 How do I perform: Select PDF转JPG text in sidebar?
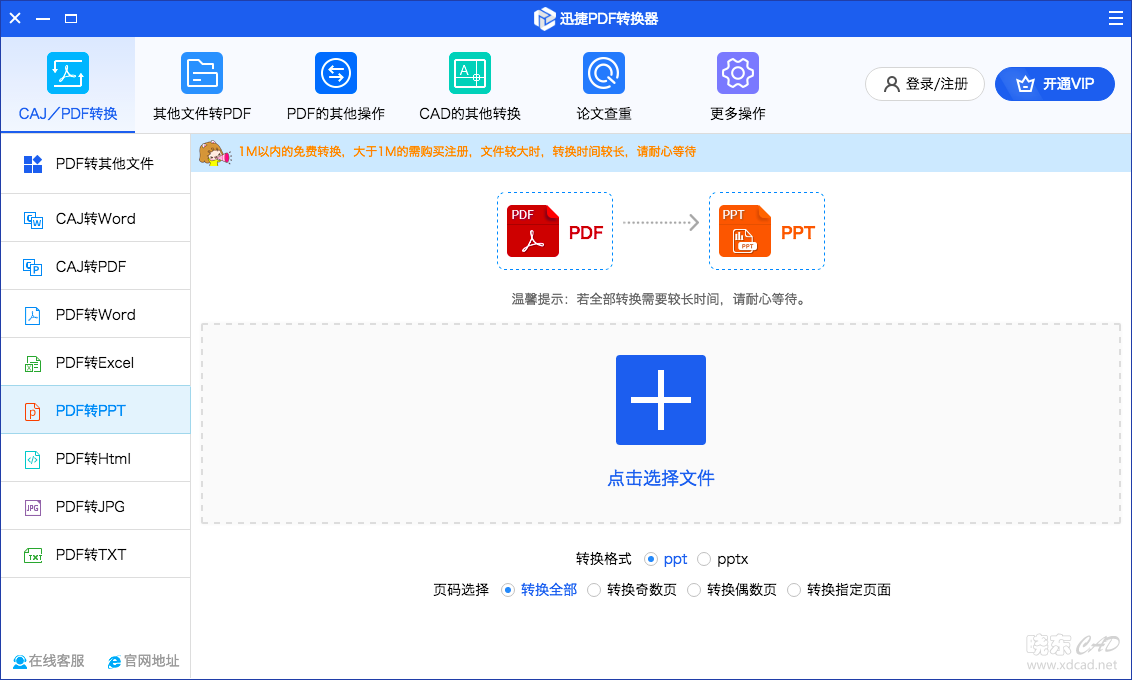[90, 507]
